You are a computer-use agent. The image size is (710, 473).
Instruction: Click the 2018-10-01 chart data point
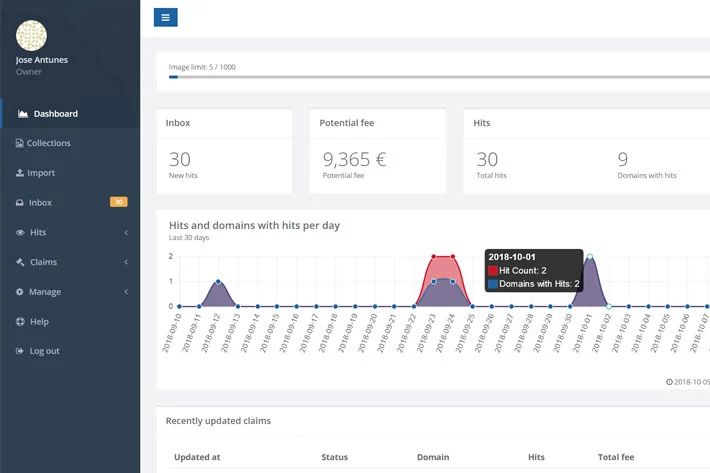click(590, 257)
